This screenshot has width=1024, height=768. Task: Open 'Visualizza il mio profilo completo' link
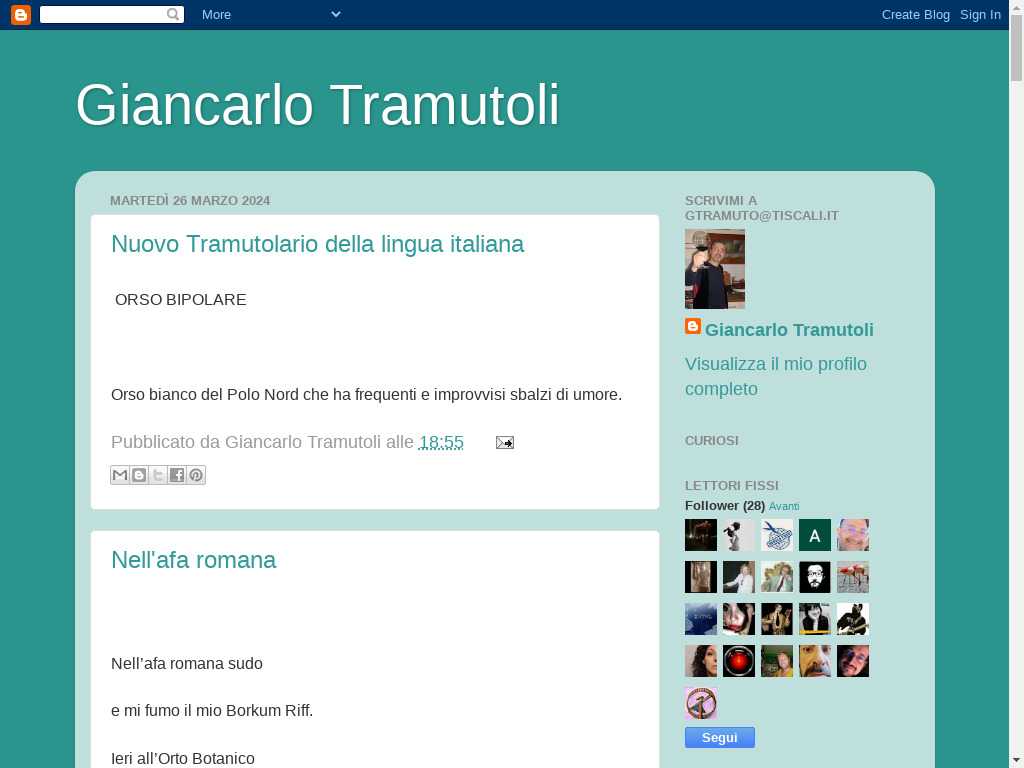point(775,376)
